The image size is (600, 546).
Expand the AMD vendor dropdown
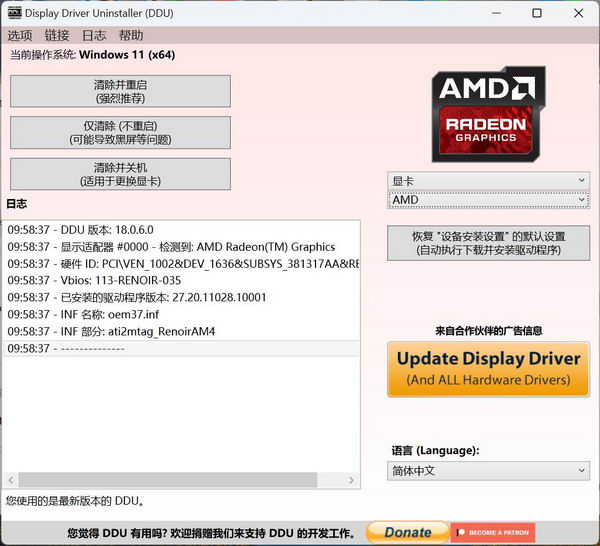[488, 200]
